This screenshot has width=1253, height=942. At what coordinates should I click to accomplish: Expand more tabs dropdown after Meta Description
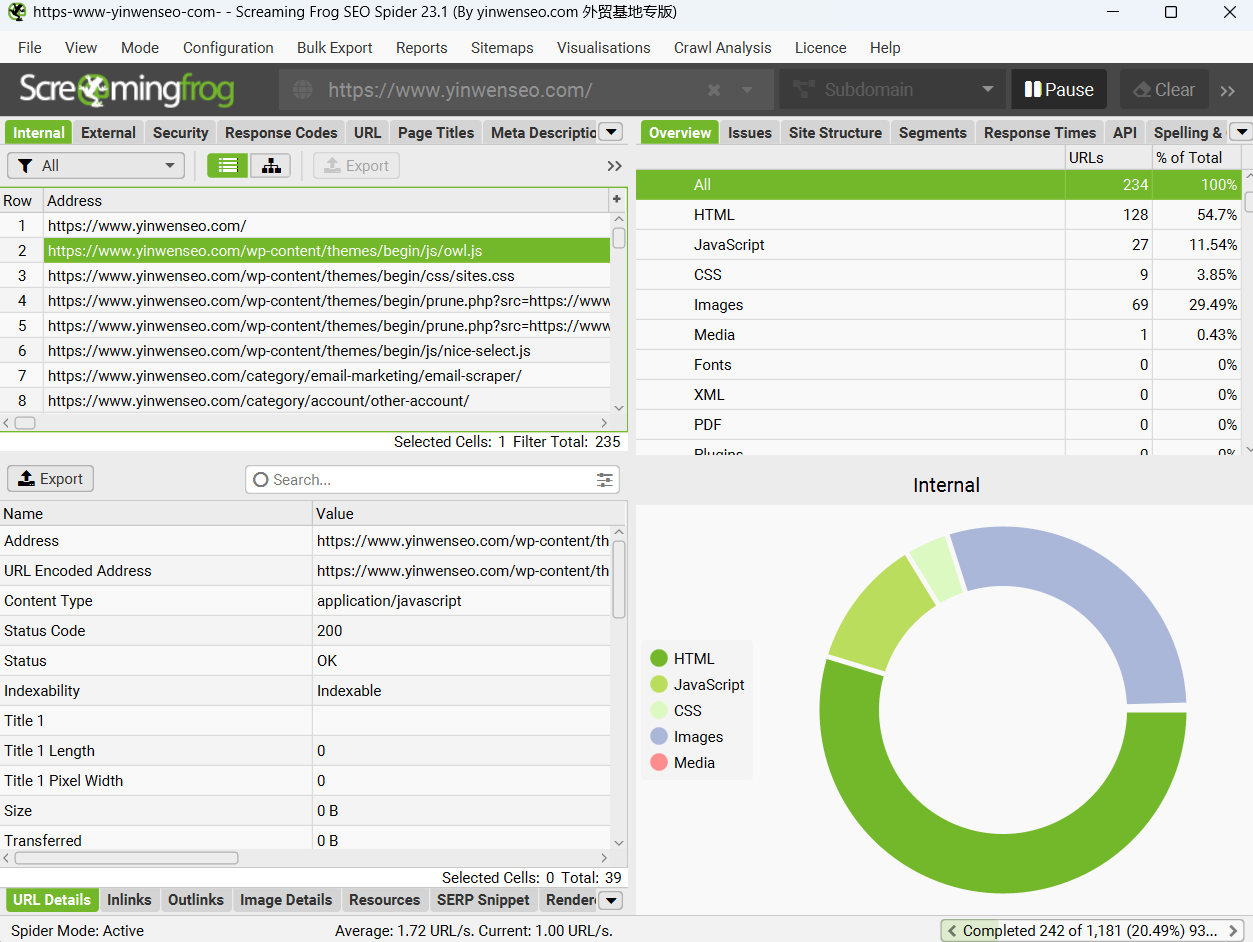(610, 132)
